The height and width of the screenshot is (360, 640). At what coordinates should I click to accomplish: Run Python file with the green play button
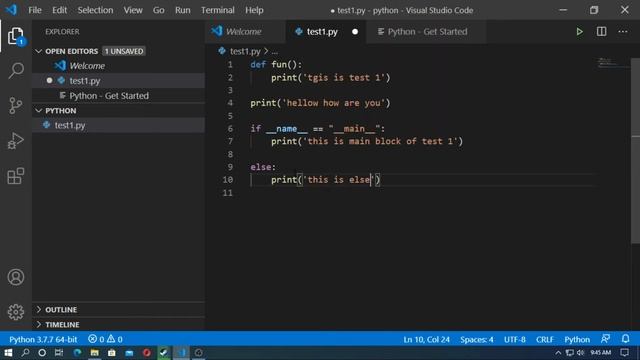point(579,31)
